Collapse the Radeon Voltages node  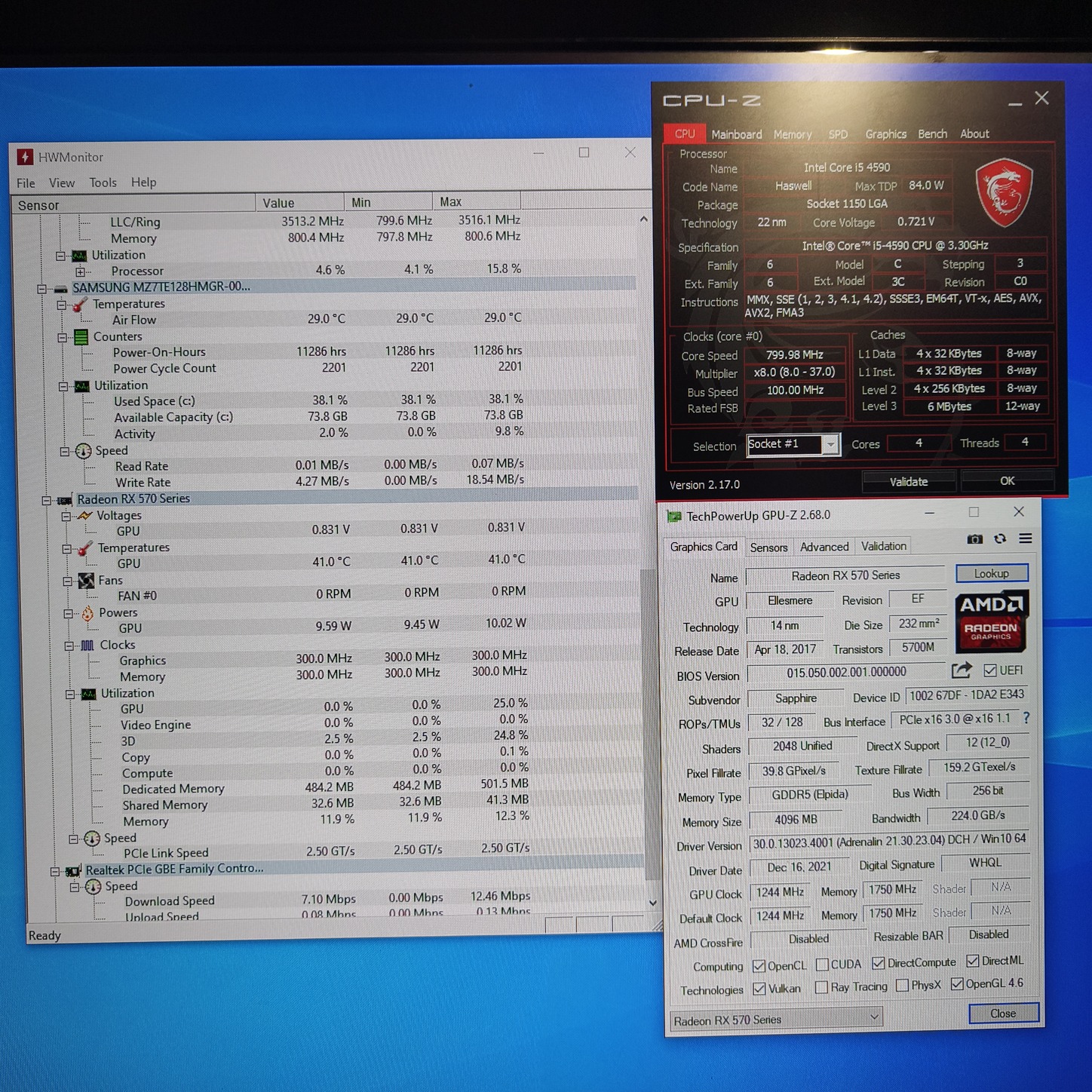(x=66, y=517)
